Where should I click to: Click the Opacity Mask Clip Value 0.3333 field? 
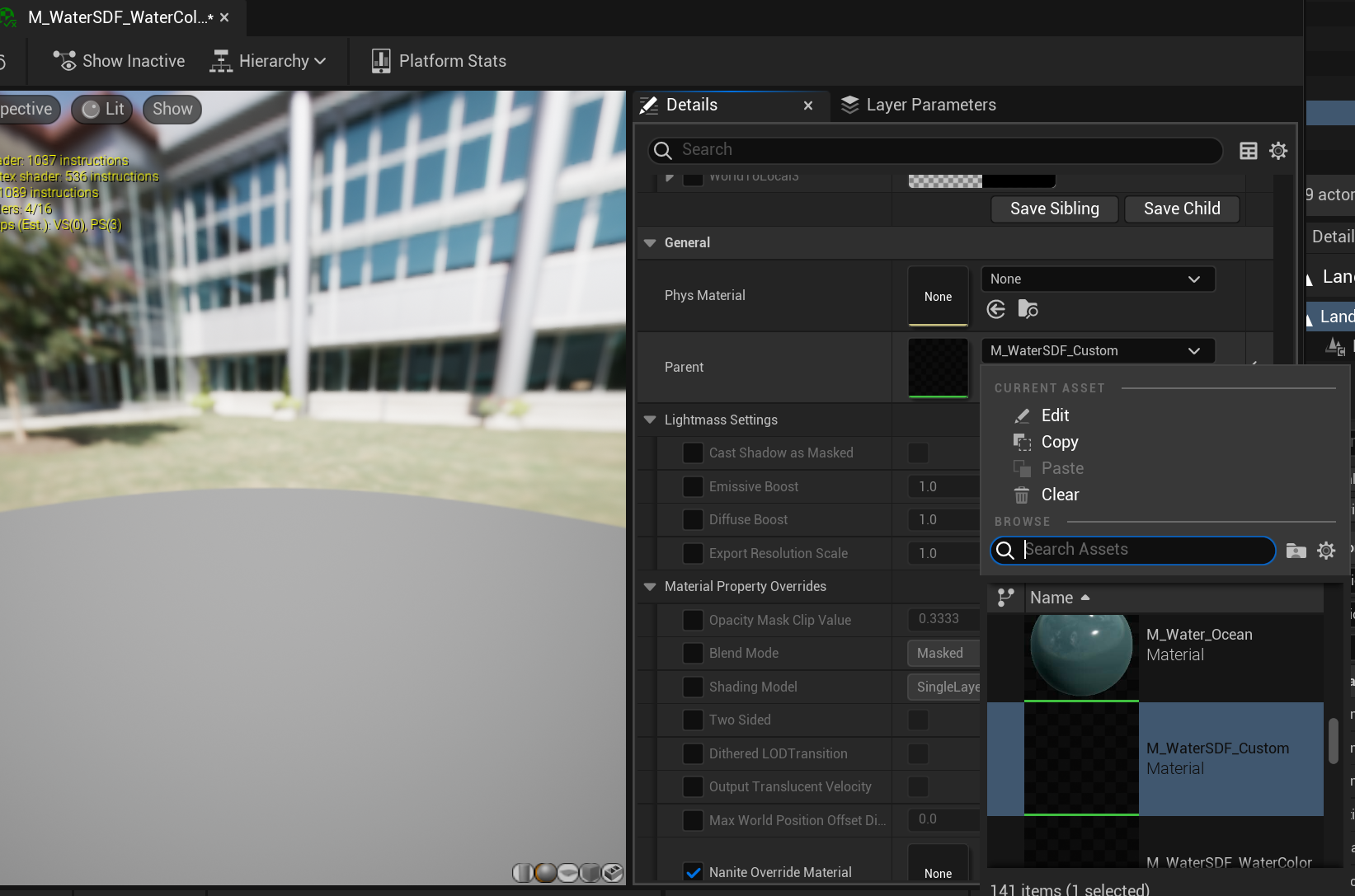point(943,618)
